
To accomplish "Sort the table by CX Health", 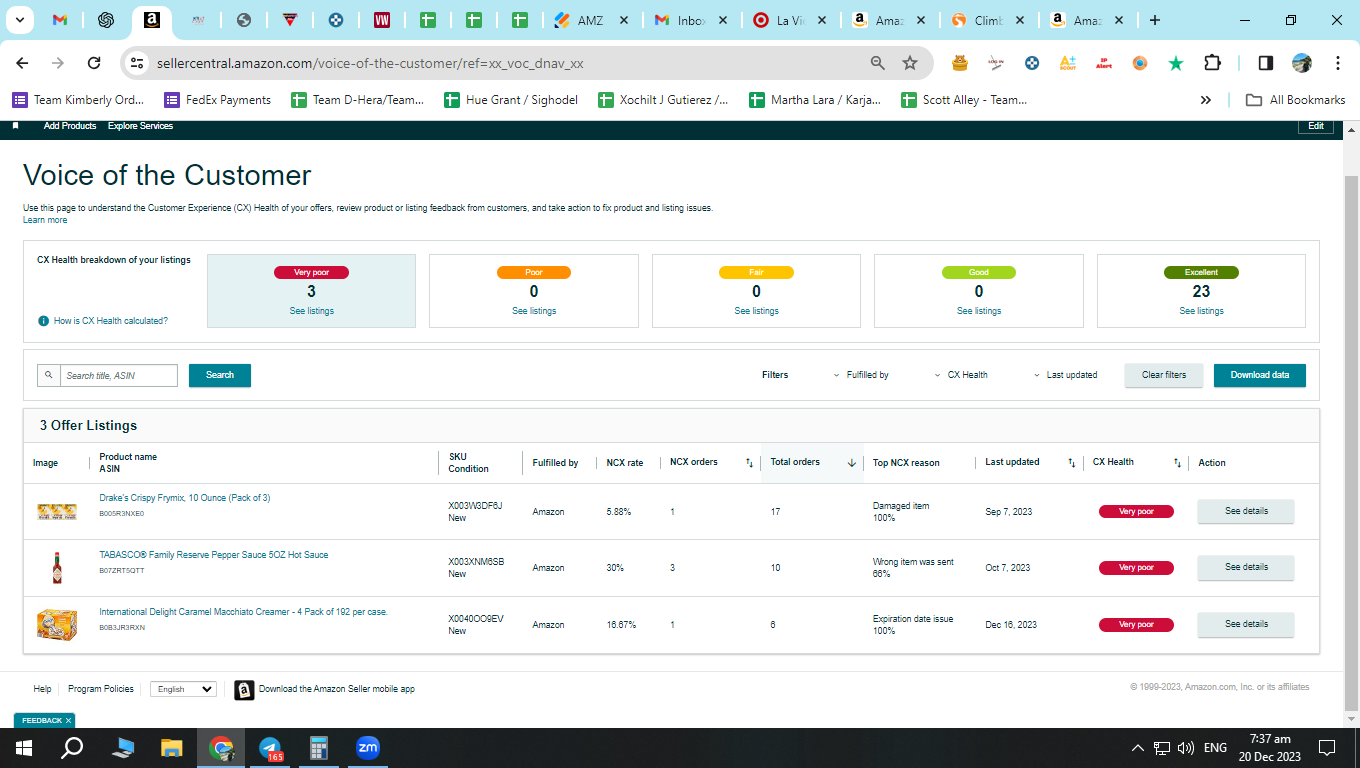I will 1178,463.
